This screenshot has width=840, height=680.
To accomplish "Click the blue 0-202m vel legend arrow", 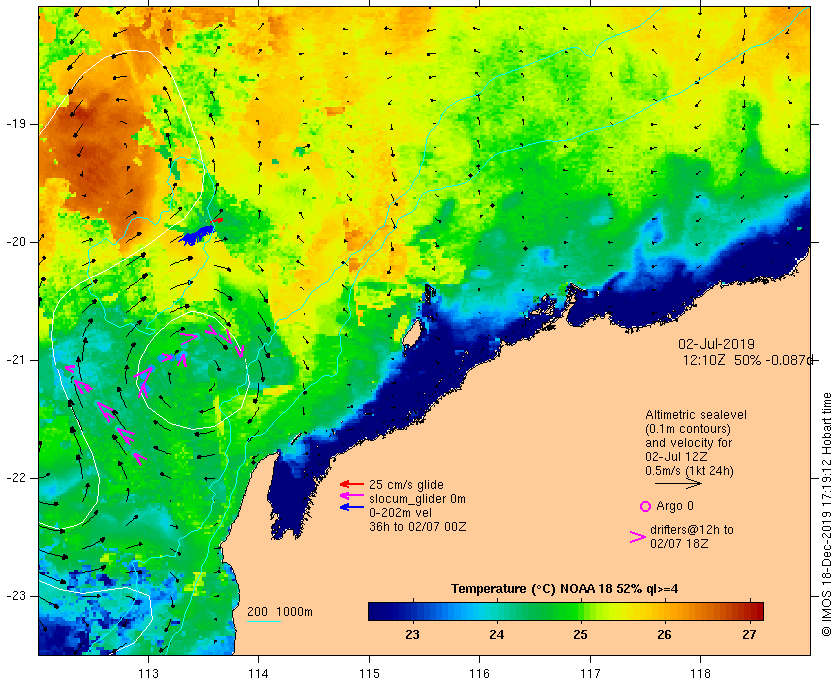I will click(x=351, y=507).
